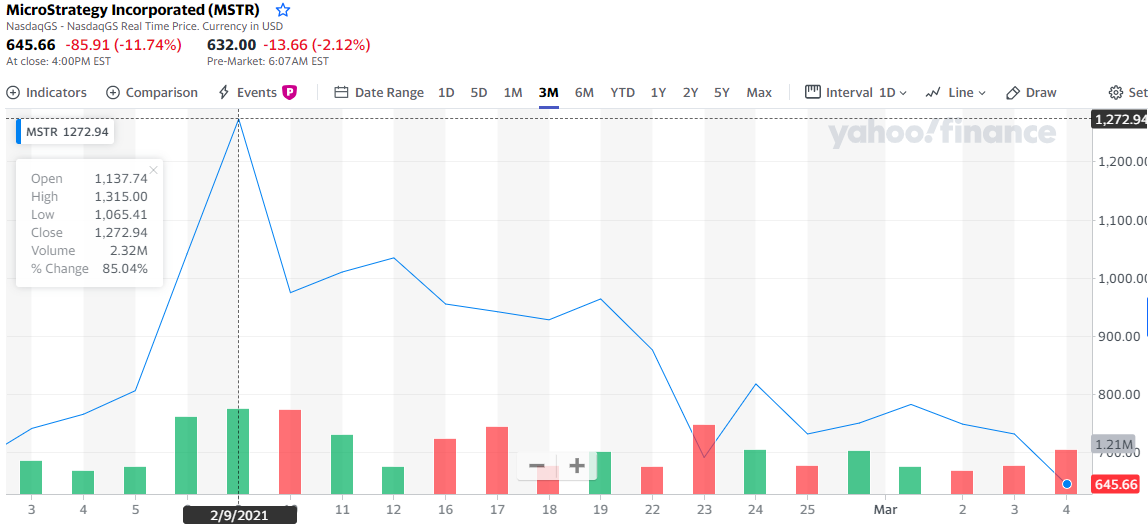Image resolution: width=1148 pixels, height=532 pixels.
Task: Click the MSTR 1272.94 series label
Action: coord(66,131)
